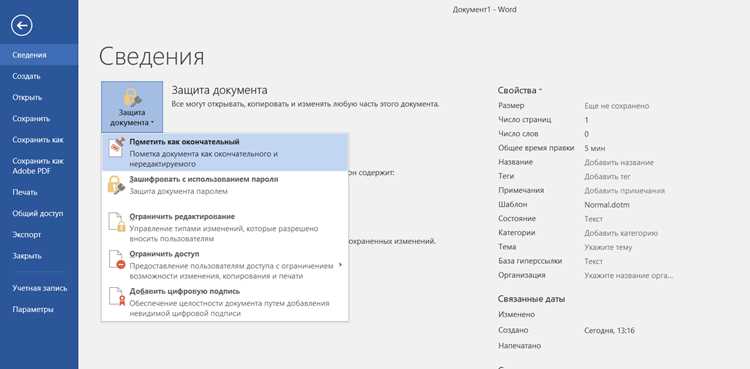Click the Добавить тег field
The width and height of the screenshot is (750, 369).
[607, 177]
